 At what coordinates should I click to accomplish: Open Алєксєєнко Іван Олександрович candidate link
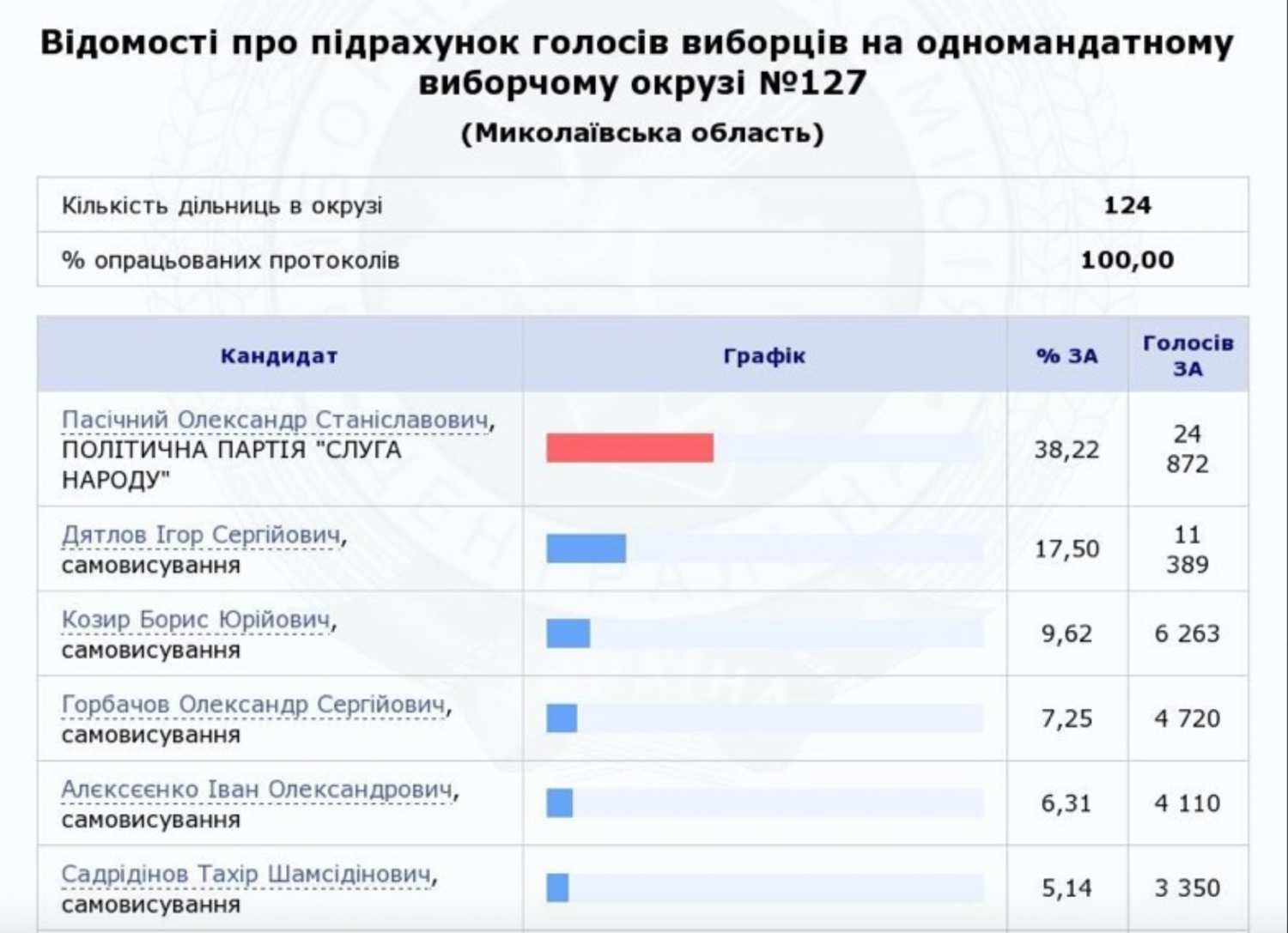[x=257, y=790]
